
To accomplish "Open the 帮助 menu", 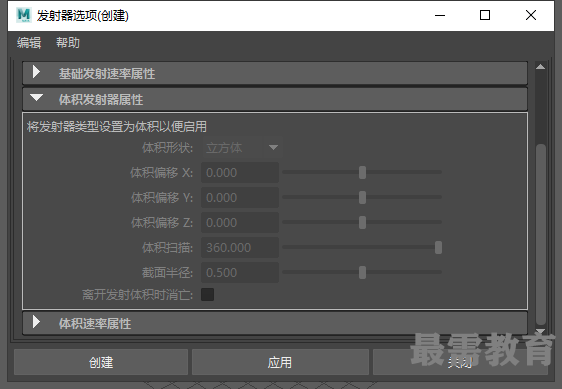I will [x=68, y=43].
